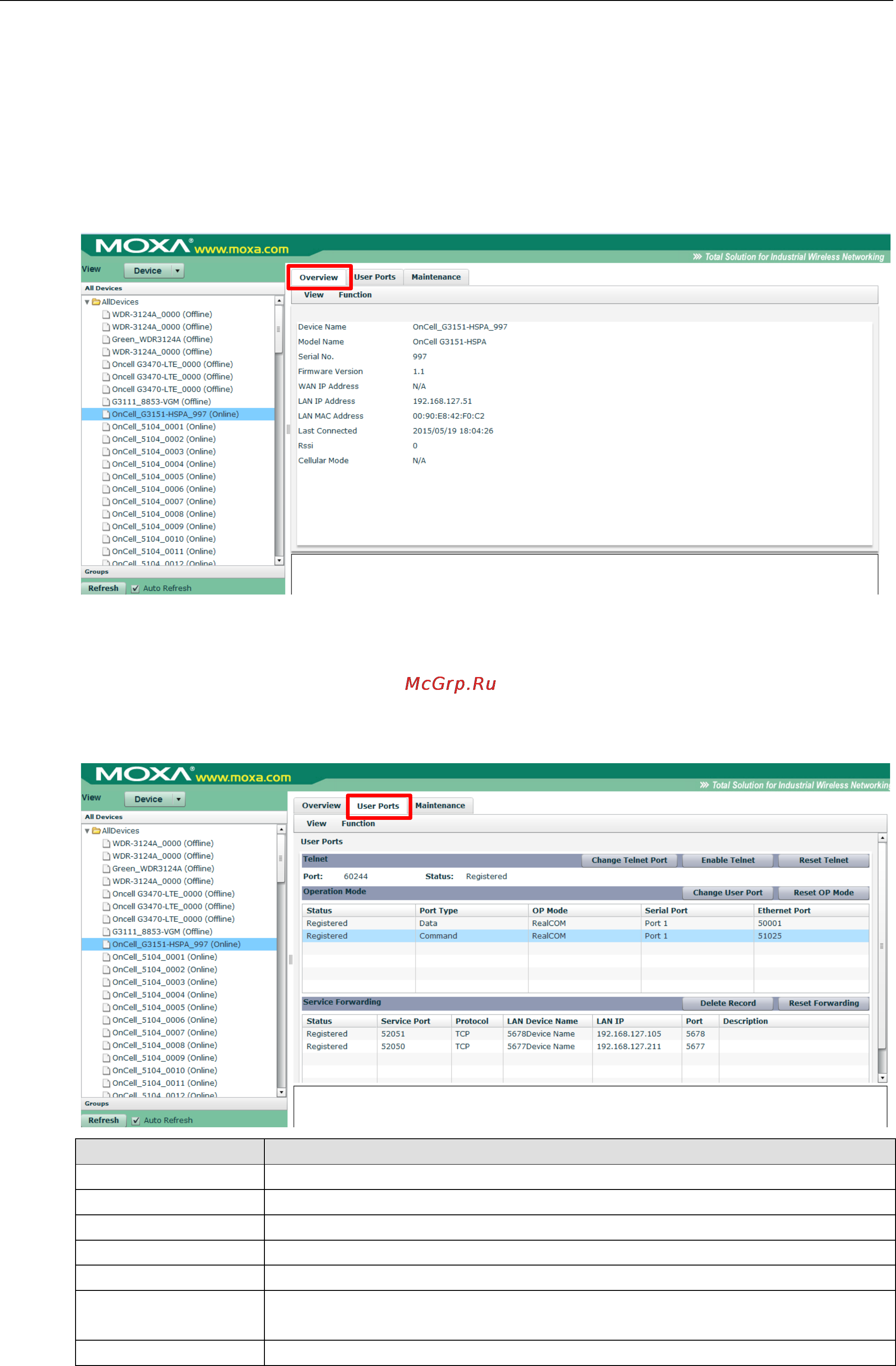The image size is (896, 1366).
Task: Click Refresh button in lower screenshot
Action: pos(103,1120)
